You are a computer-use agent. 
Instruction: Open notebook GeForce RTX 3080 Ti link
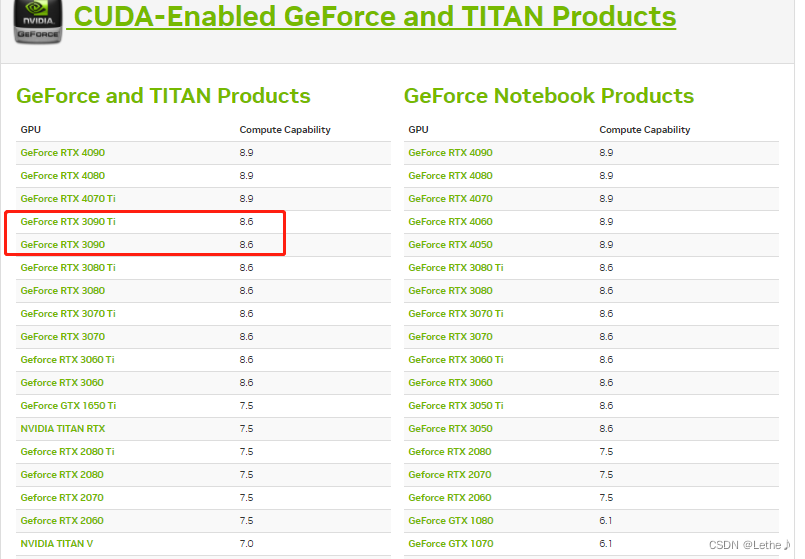pyautogui.click(x=456, y=268)
